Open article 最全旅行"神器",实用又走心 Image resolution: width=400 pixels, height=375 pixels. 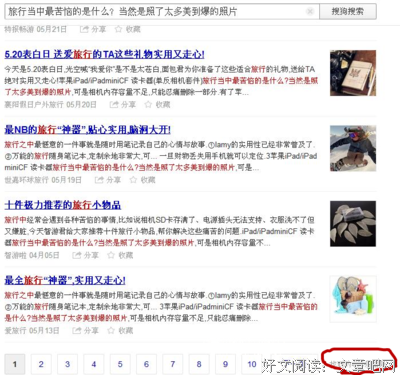tap(65, 280)
